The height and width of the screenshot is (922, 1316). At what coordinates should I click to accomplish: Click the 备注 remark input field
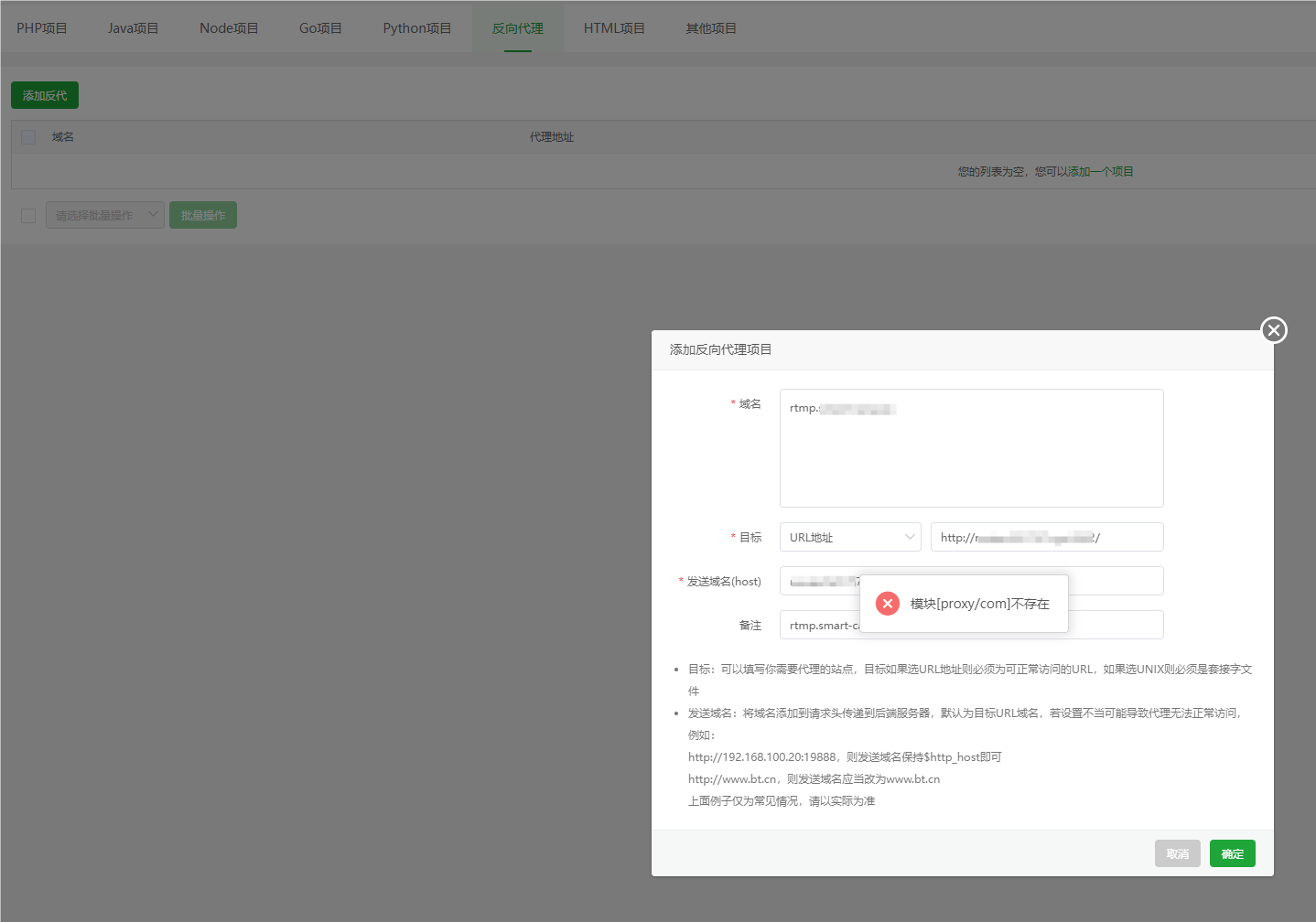tap(971, 625)
